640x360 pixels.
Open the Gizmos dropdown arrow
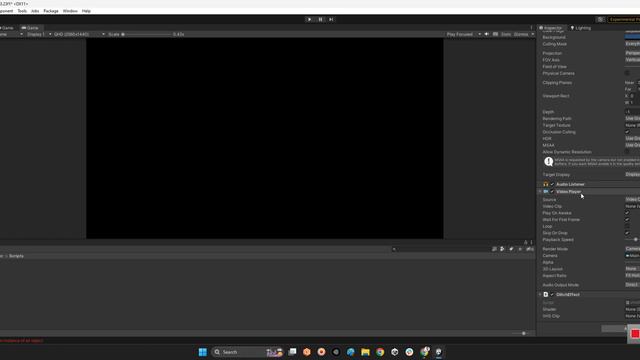click(532, 34)
